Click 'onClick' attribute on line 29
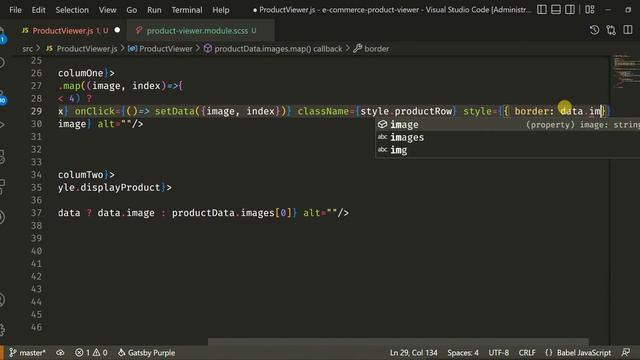Image resolution: width=640 pixels, height=360 pixels. [x=95, y=111]
